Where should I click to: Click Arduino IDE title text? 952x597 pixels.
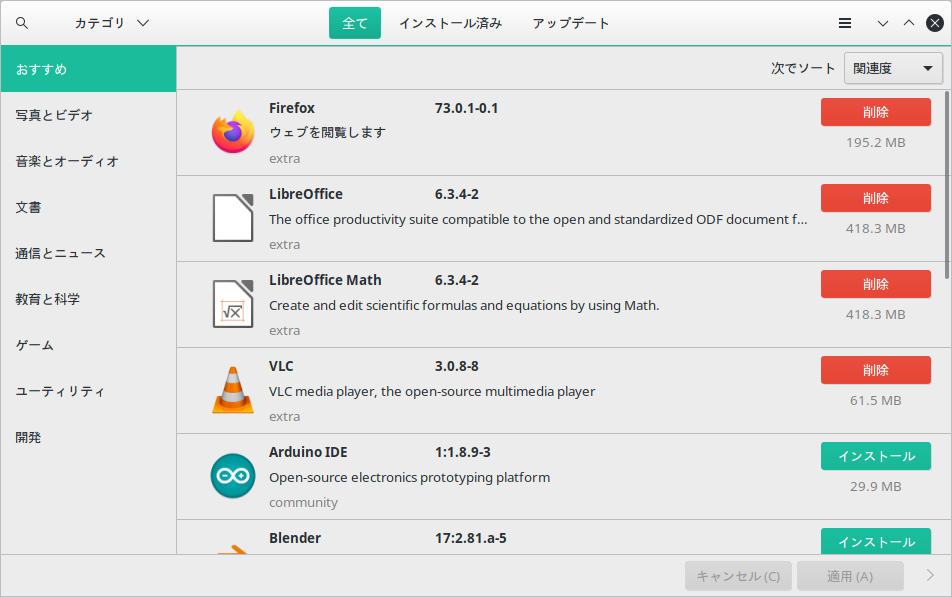pos(308,452)
